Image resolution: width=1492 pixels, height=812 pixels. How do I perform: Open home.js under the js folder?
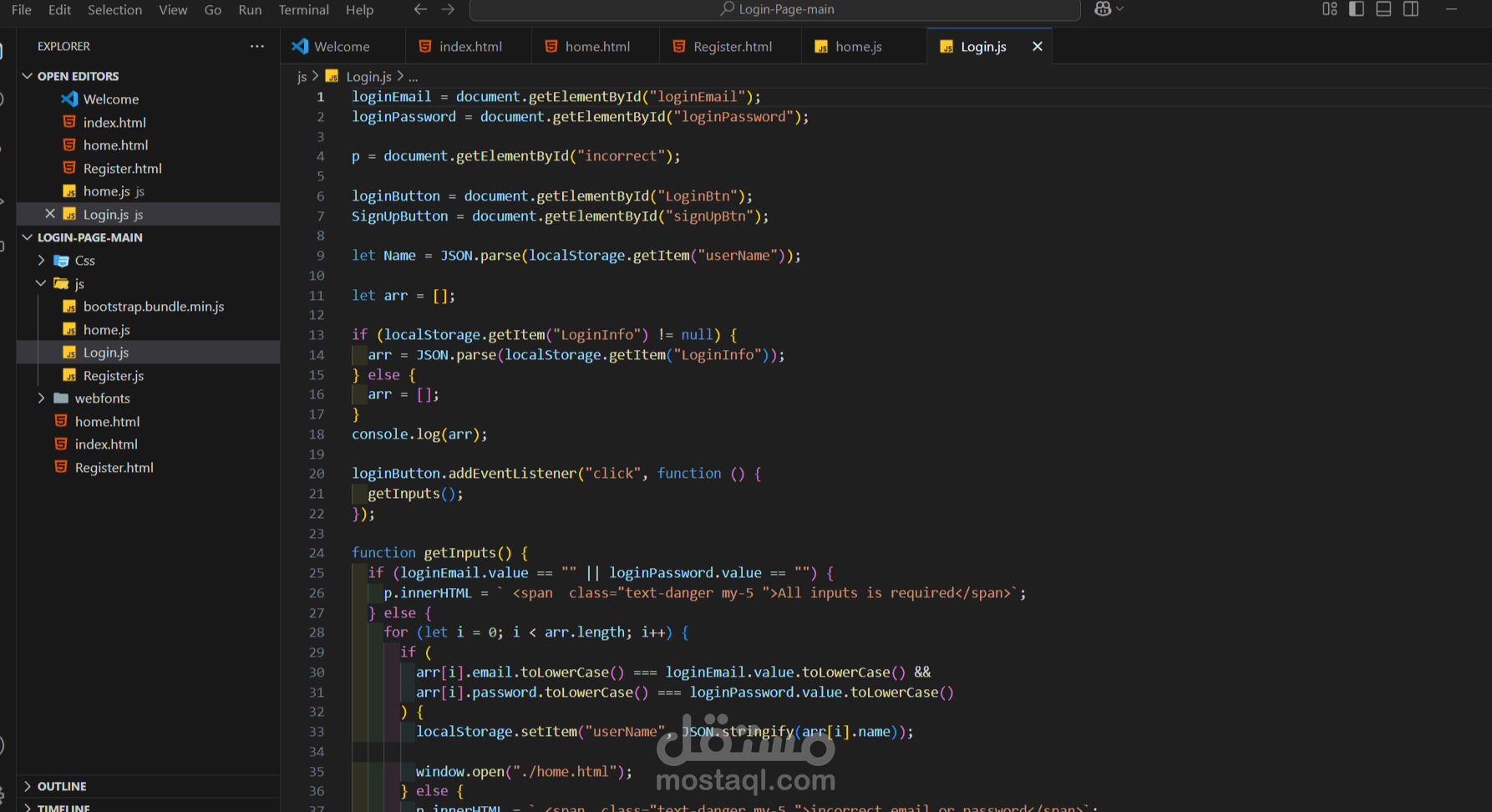(x=106, y=330)
